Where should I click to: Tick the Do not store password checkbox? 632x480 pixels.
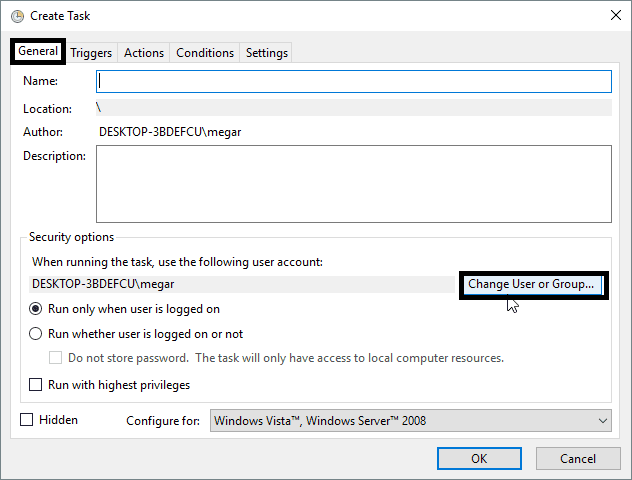point(57,358)
